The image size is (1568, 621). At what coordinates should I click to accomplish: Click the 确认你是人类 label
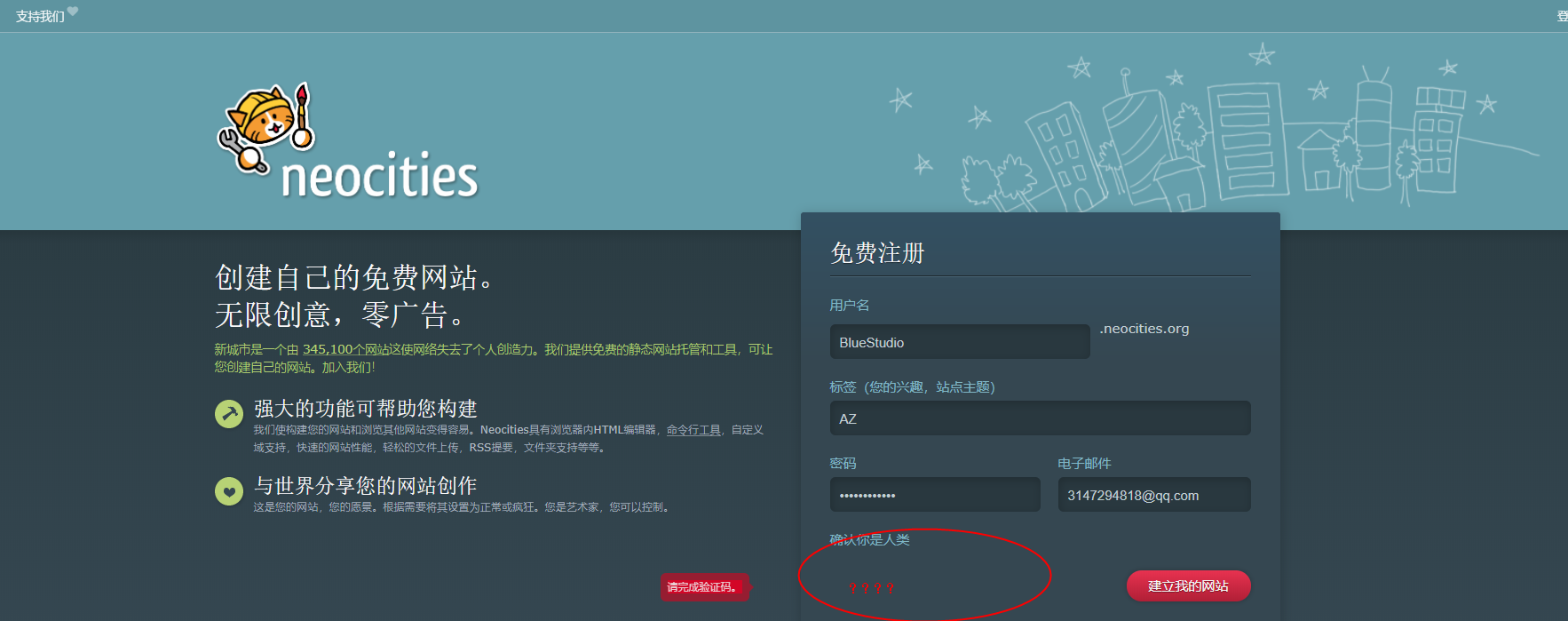(870, 539)
